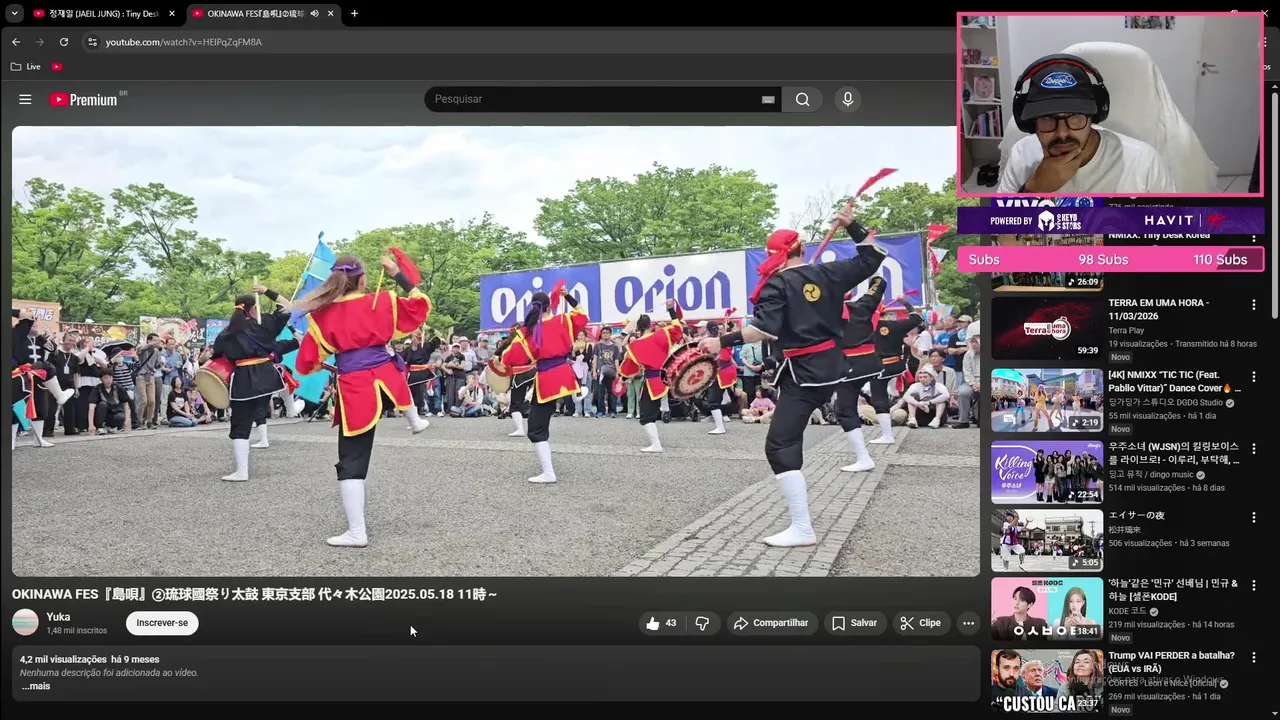Open options menu for TERRA EM UMA HORA
The image size is (1280, 720).
(x=1253, y=304)
